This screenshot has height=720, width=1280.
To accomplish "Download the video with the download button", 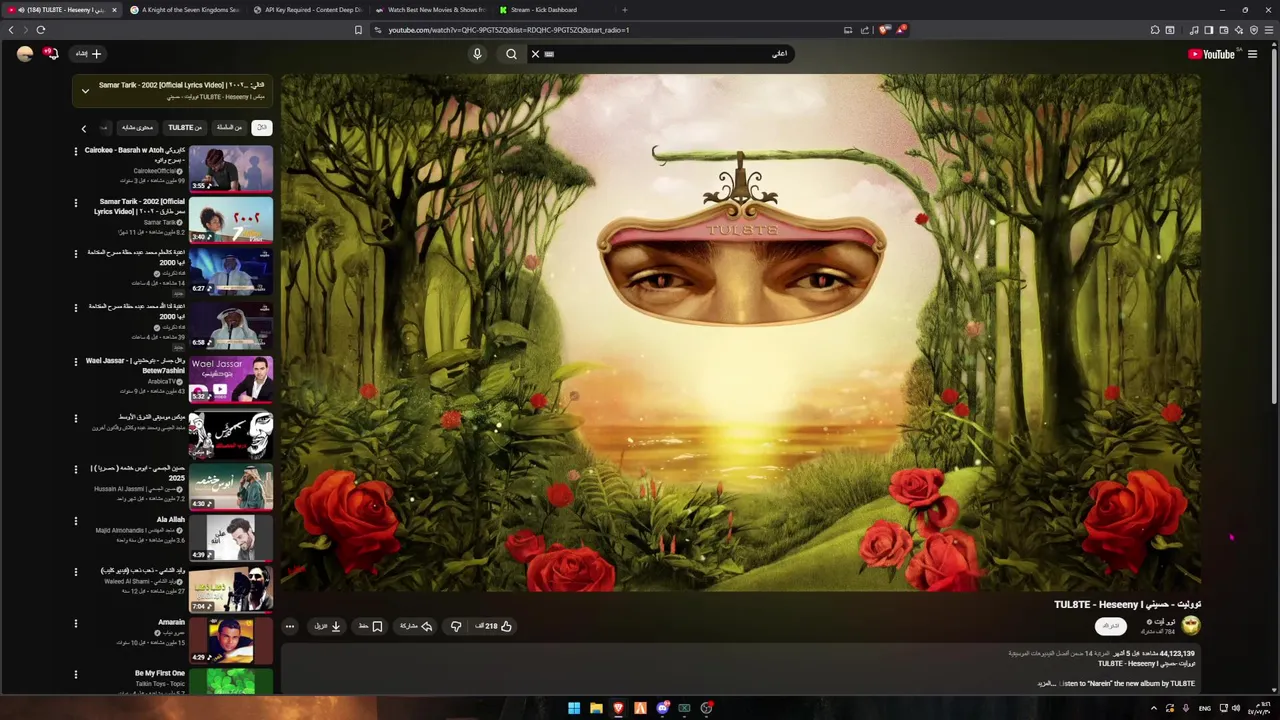I will (328, 626).
